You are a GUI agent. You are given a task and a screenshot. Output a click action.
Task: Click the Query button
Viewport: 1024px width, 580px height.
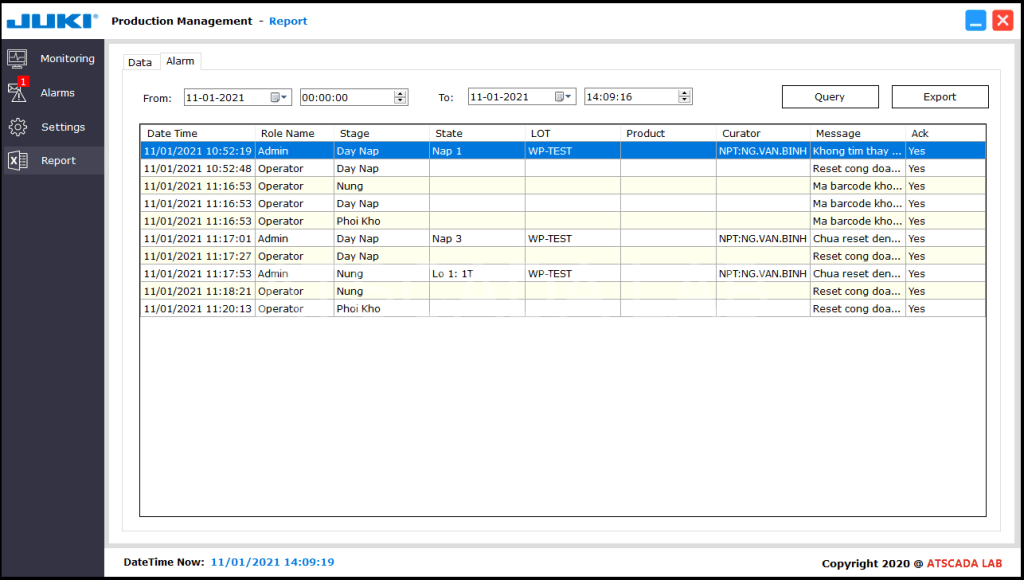(x=830, y=96)
